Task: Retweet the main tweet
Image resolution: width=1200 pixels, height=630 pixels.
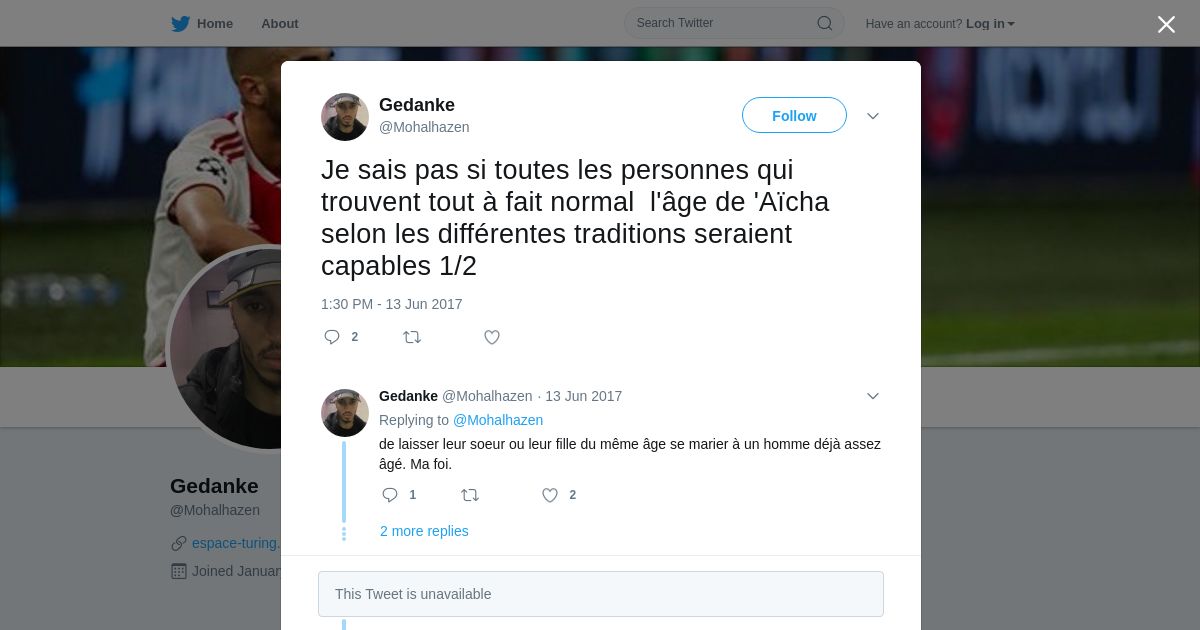Action: point(412,337)
